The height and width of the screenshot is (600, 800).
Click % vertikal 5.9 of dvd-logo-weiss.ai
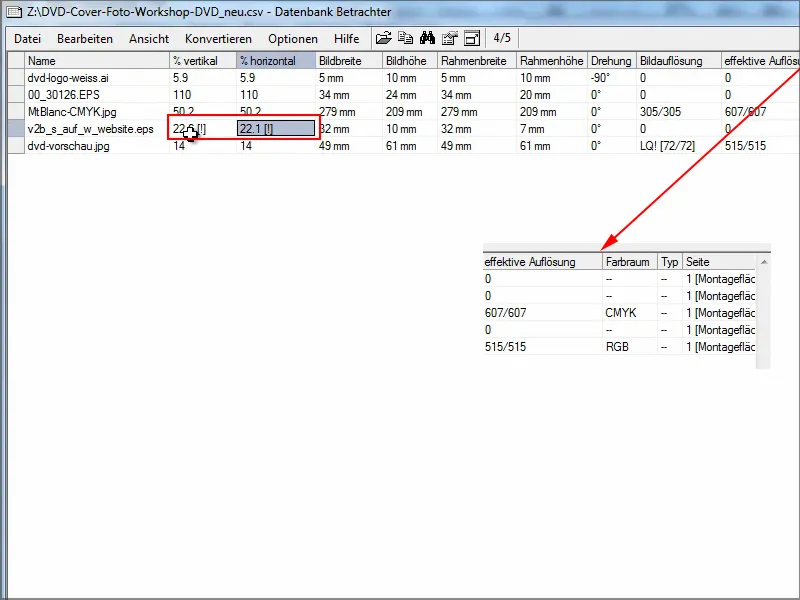(x=181, y=78)
